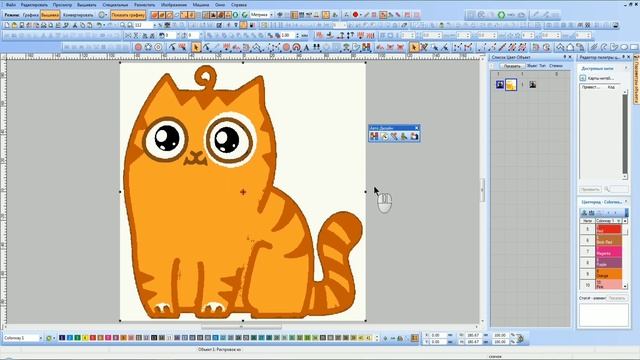Select the Magenta thread color swatch
The height and width of the screenshot is (360, 640).
point(609,251)
